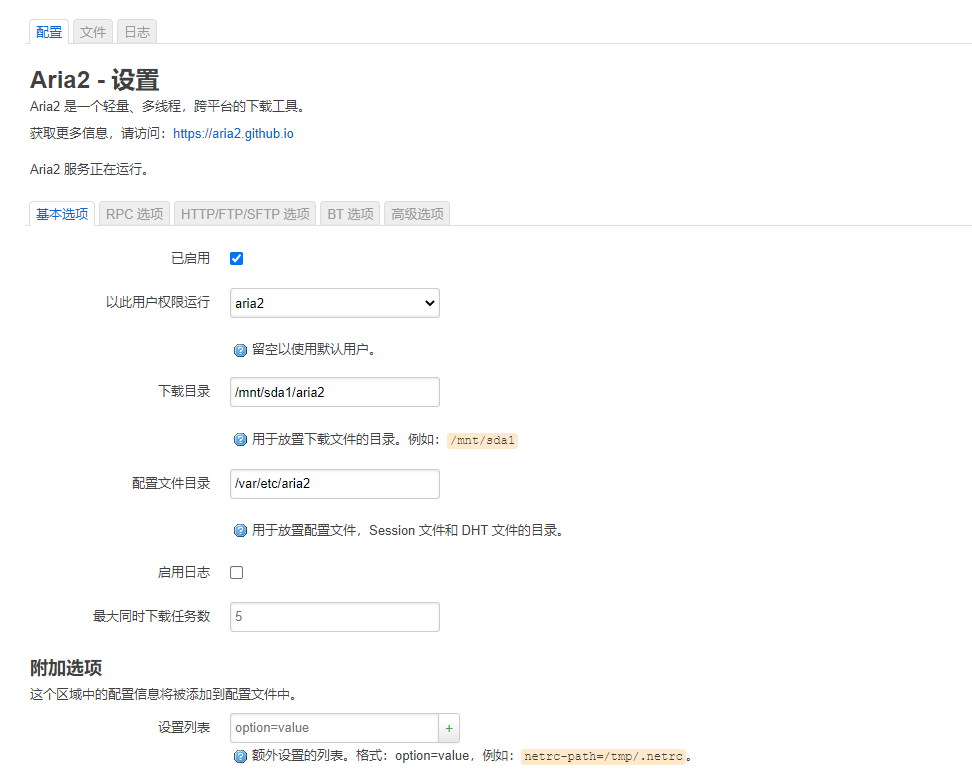Click the 配置文件目录 label
The image size is (972, 783).
(x=171, y=483)
